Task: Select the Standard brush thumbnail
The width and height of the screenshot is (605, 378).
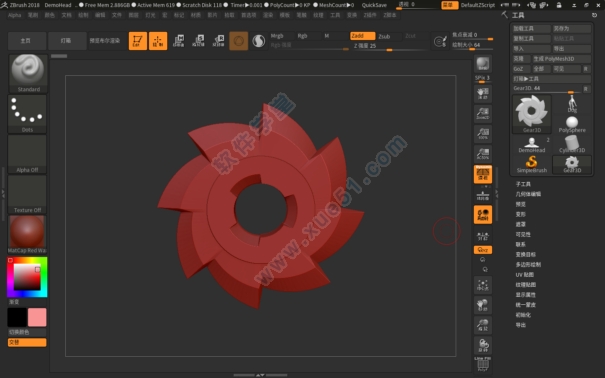Action: click(28, 73)
